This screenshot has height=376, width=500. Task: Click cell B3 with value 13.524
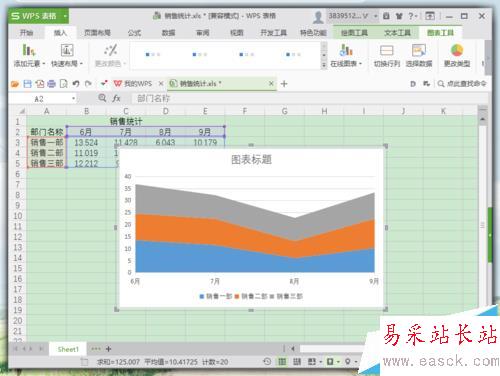coord(86,143)
